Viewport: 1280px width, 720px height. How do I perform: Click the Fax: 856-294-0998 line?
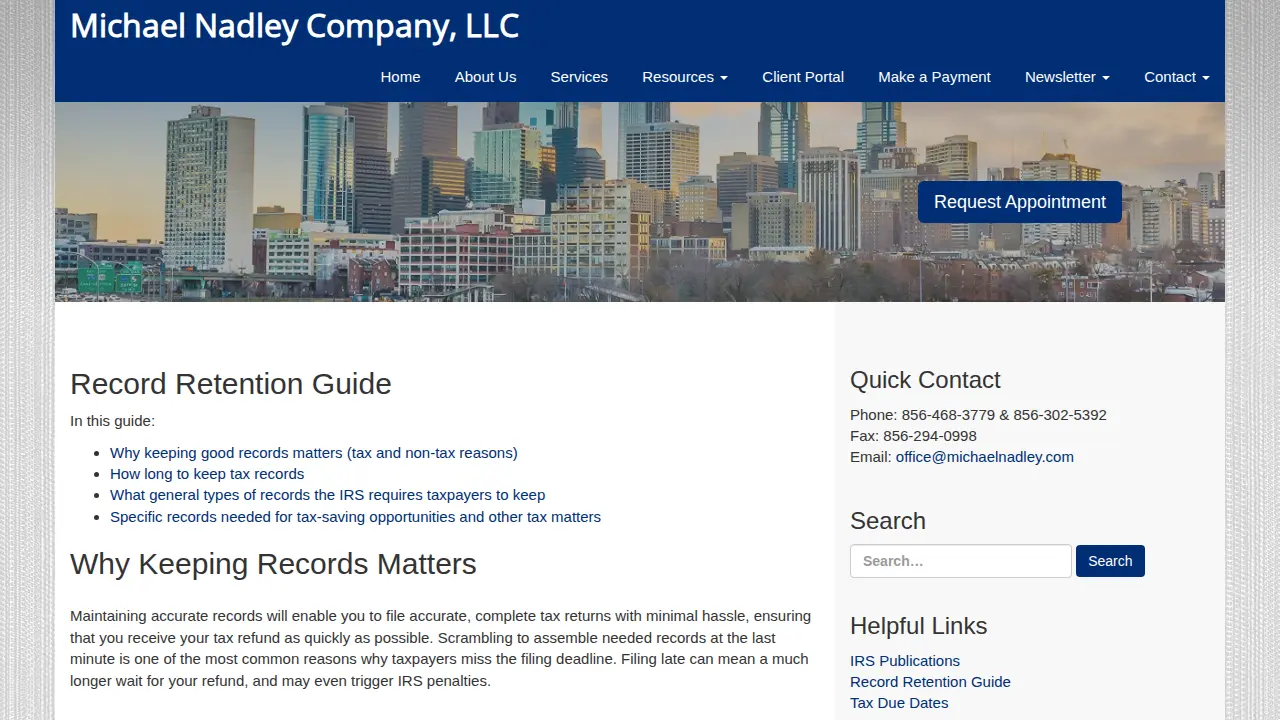[913, 436]
